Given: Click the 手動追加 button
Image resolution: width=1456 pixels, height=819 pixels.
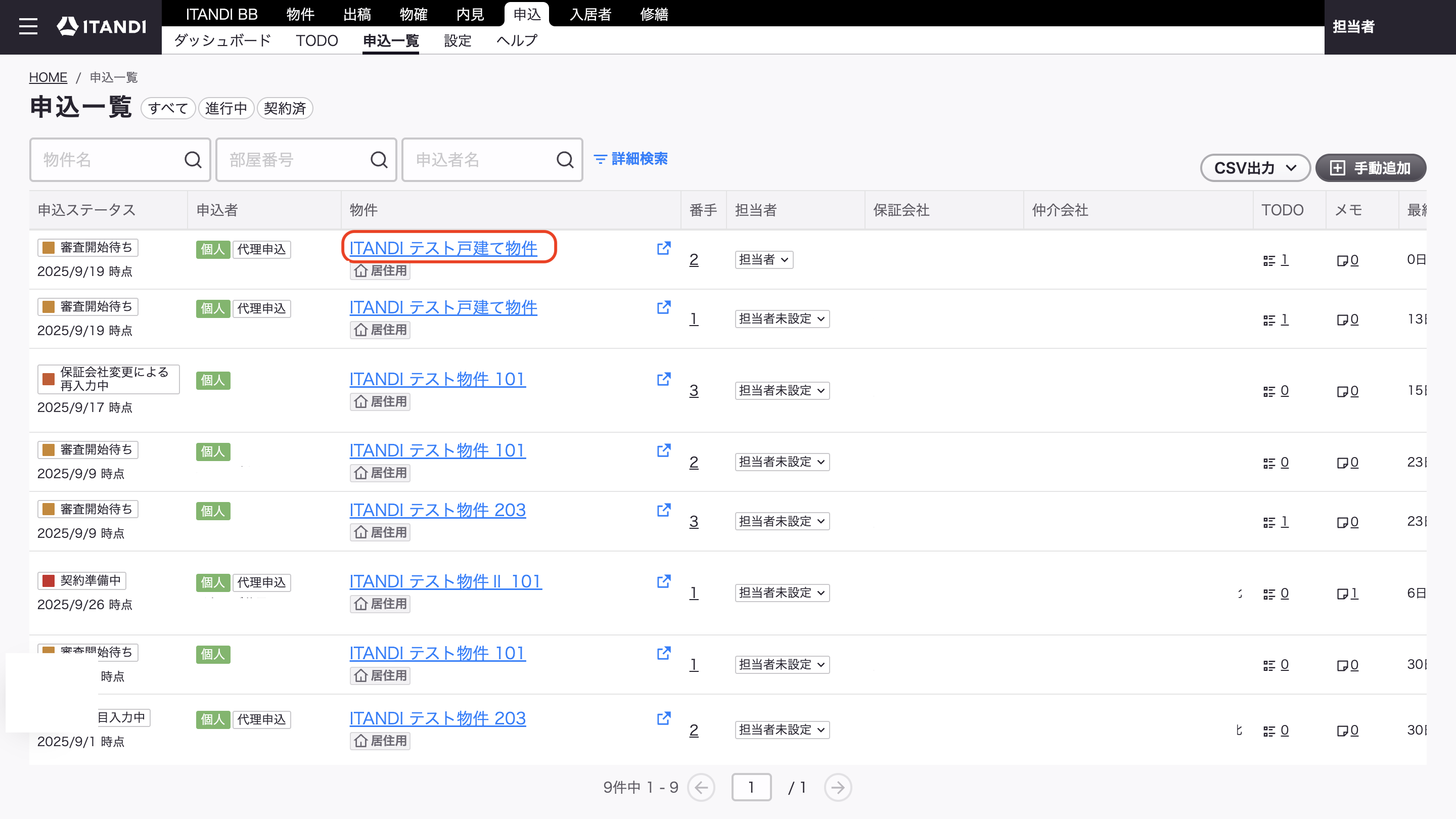Looking at the screenshot, I should (x=1371, y=168).
